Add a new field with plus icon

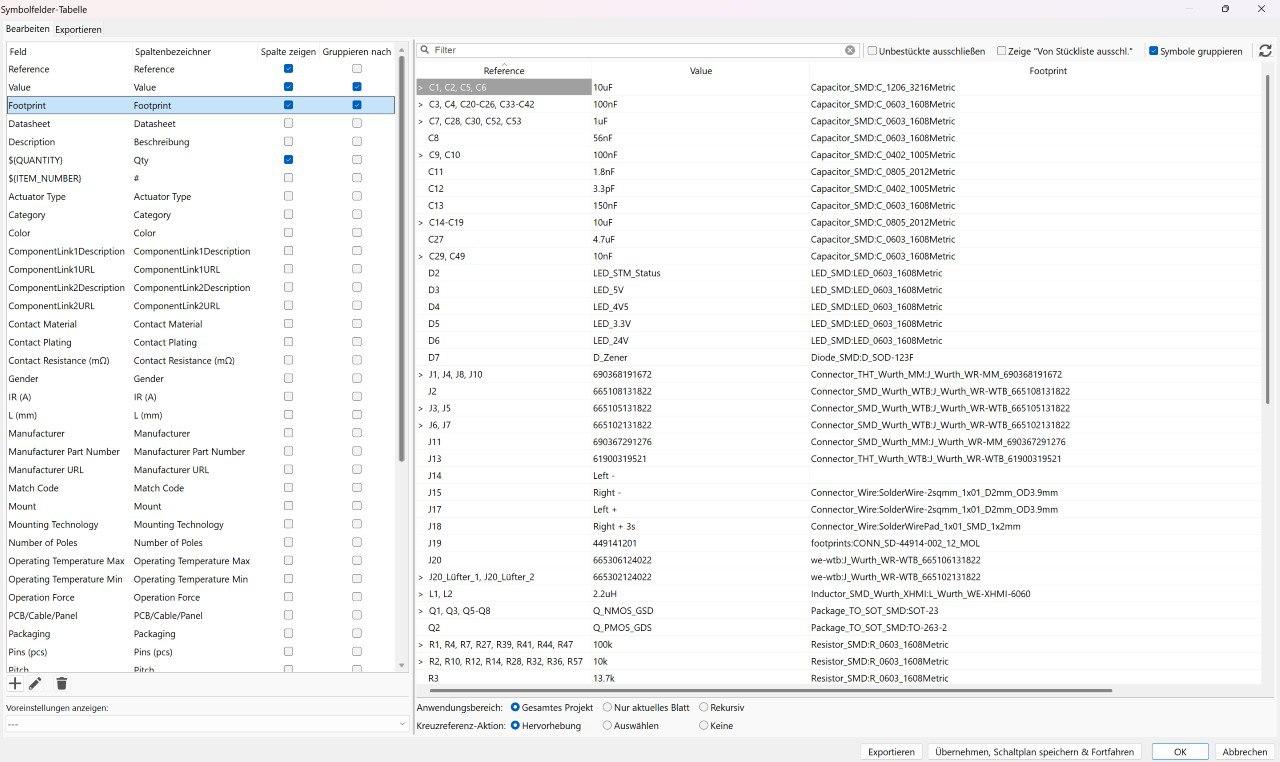tap(15, 684)
